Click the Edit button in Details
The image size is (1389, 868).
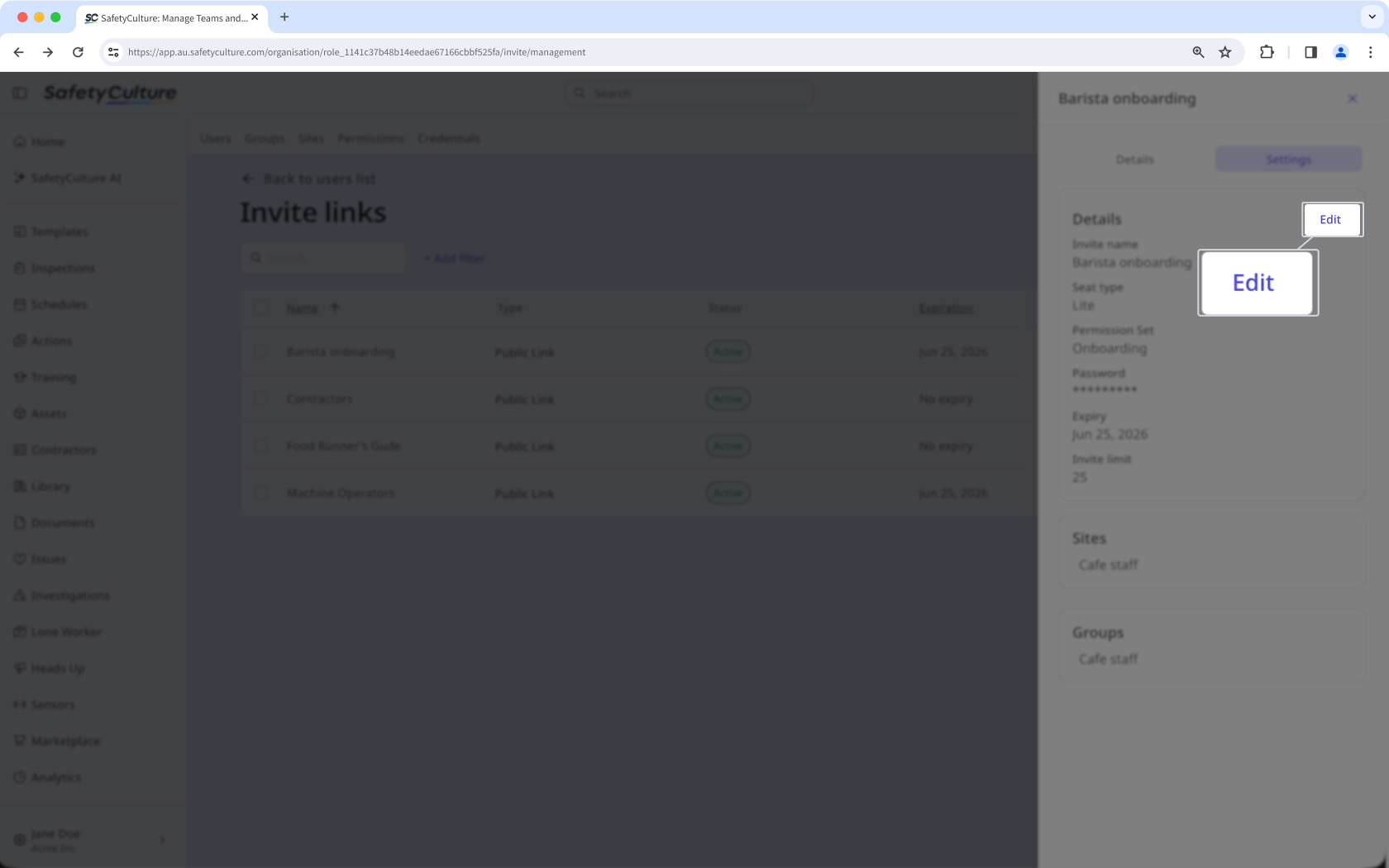(x=1331, y=219)
